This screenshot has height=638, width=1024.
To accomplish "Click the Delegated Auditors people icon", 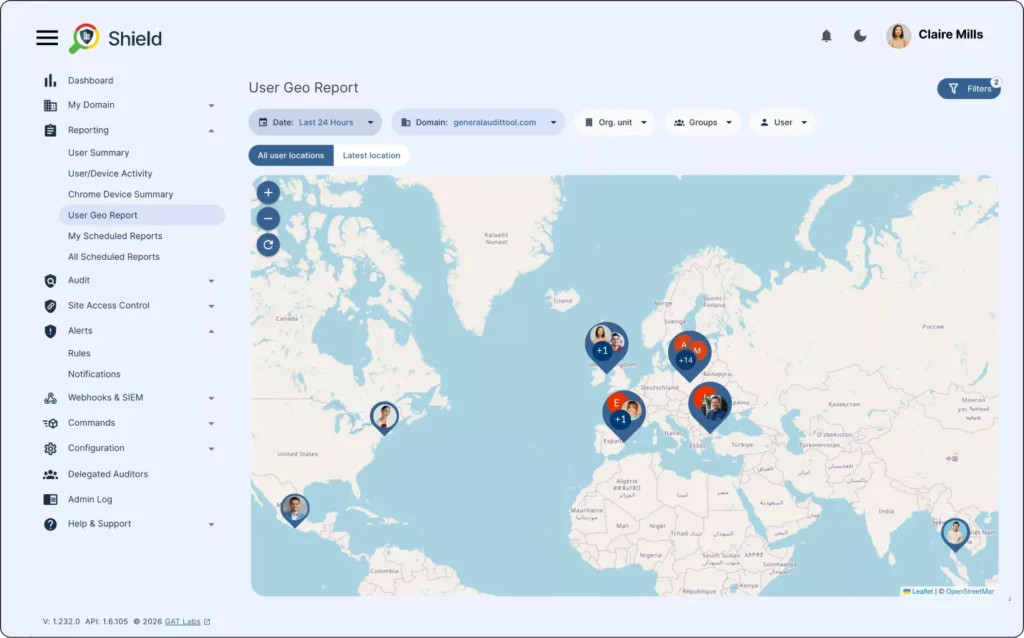I will coord(51,473).
